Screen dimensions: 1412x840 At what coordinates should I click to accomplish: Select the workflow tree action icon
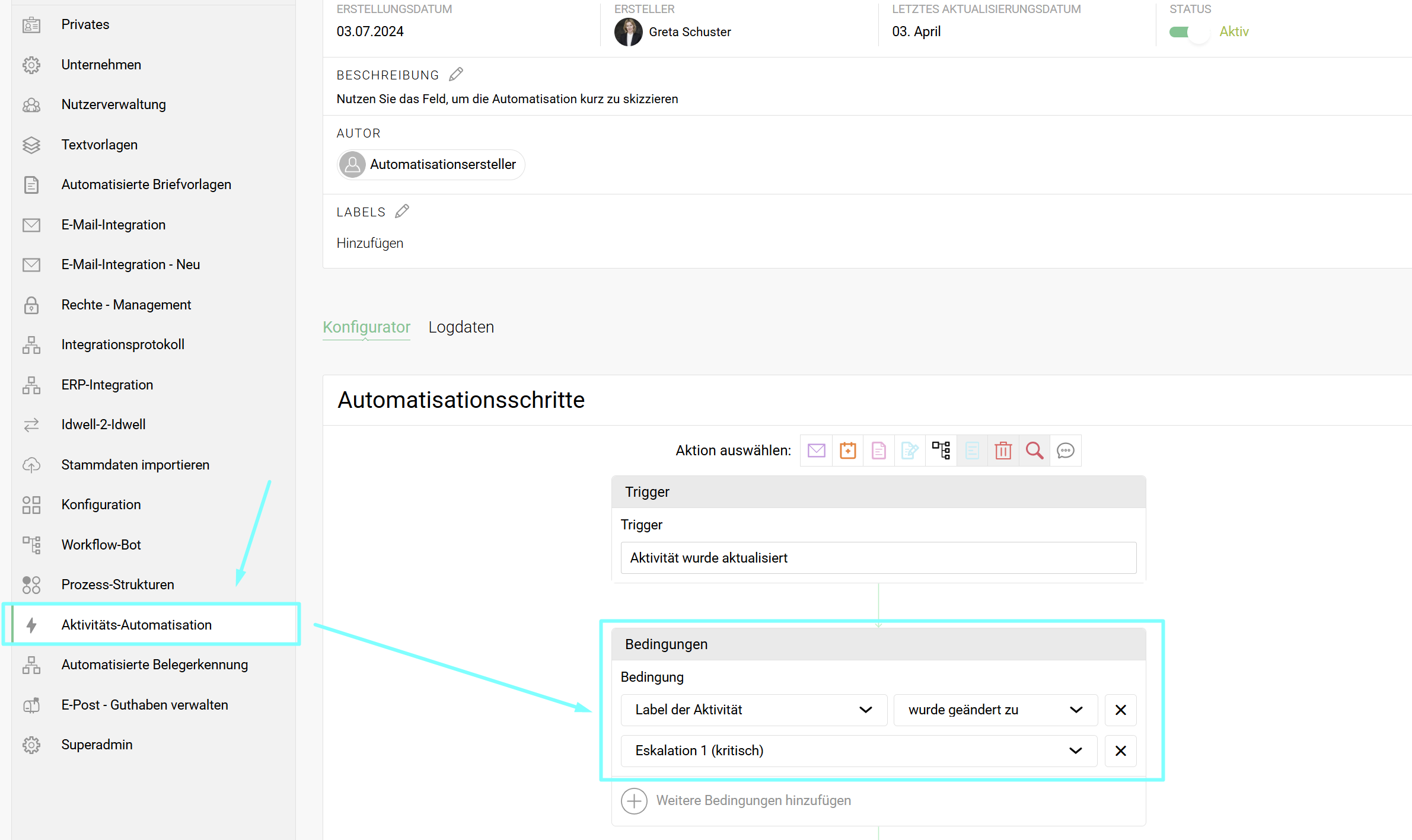[941, 451]
